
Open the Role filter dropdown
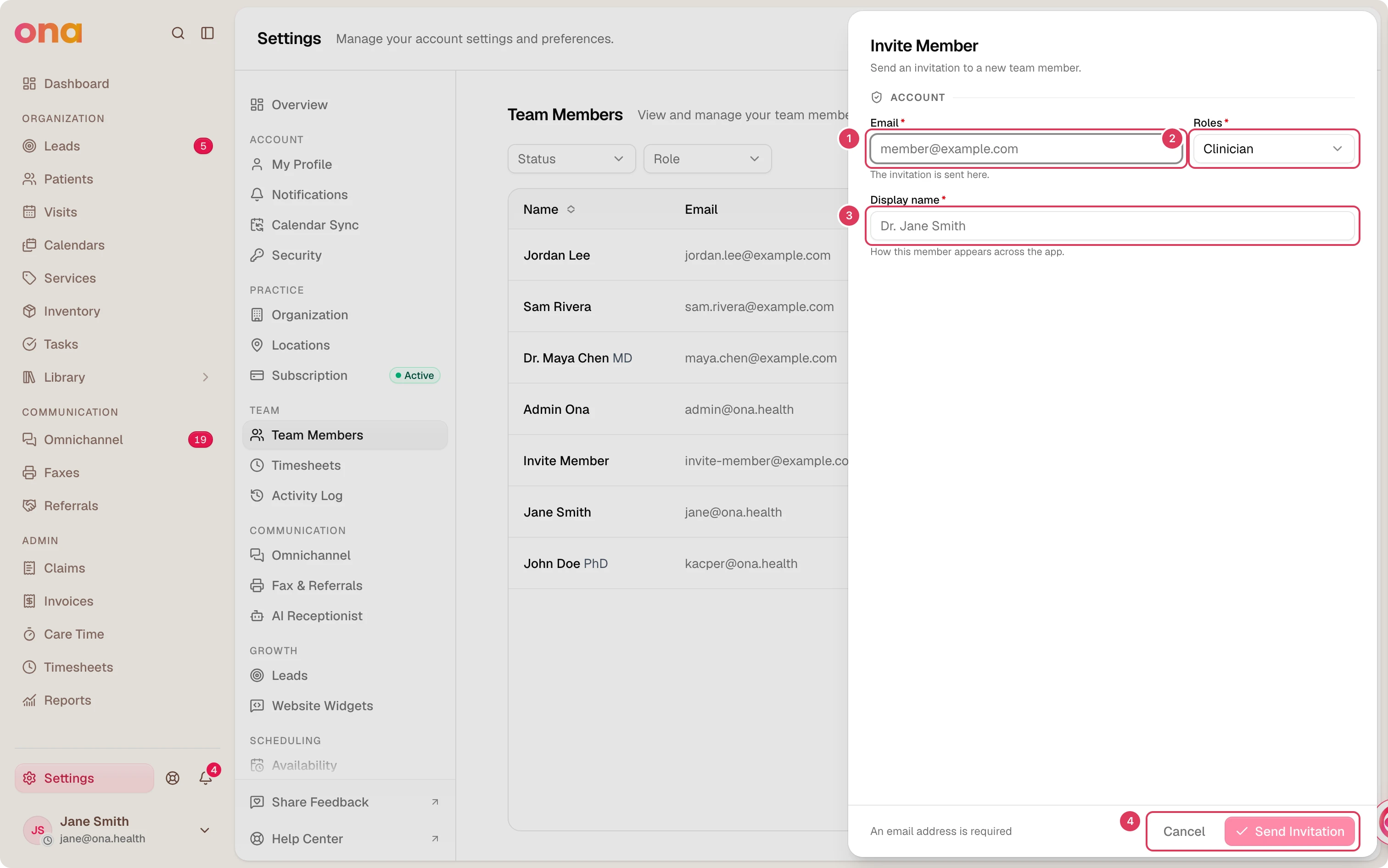pos(707,159)
